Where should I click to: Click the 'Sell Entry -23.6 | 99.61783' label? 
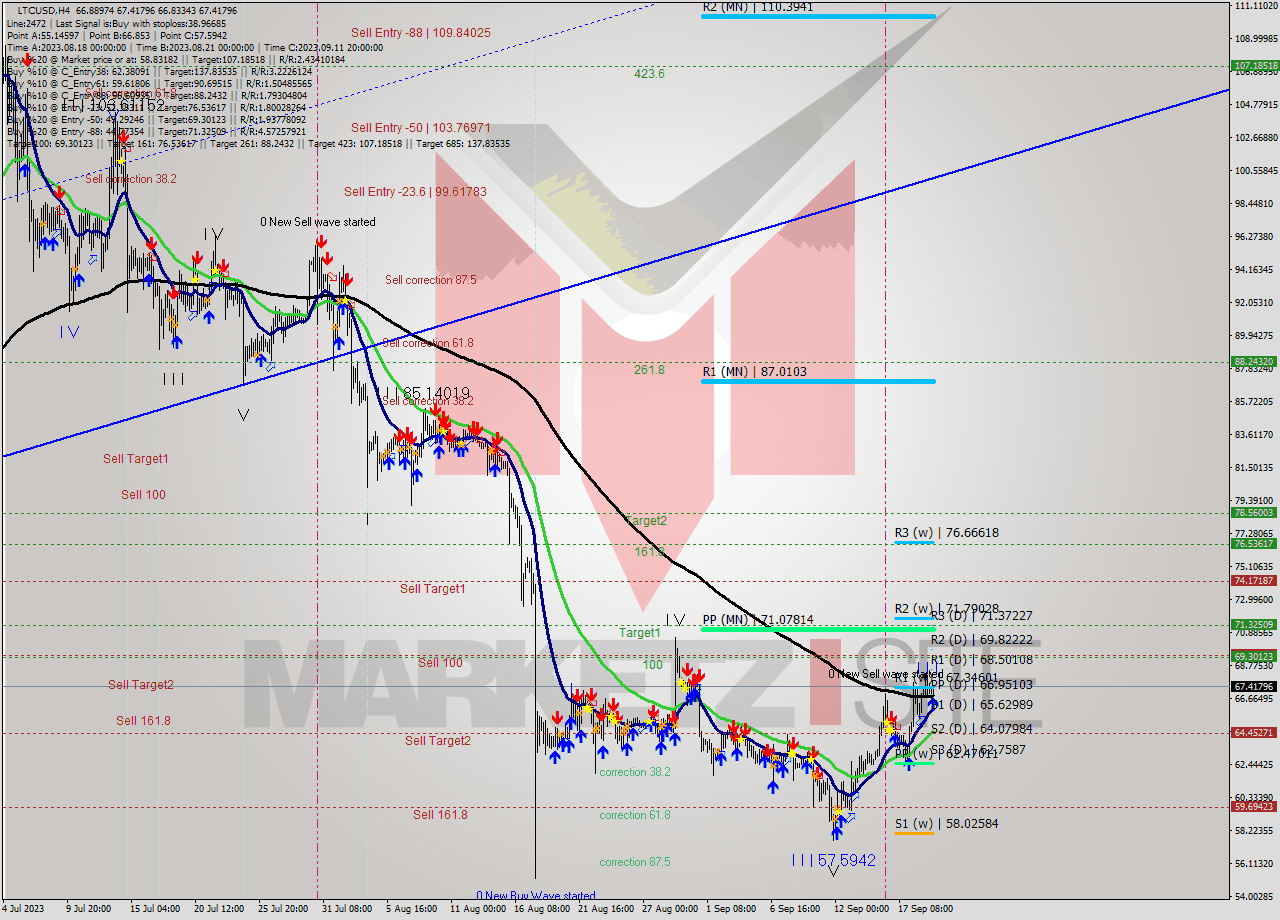tap(415, 192)
